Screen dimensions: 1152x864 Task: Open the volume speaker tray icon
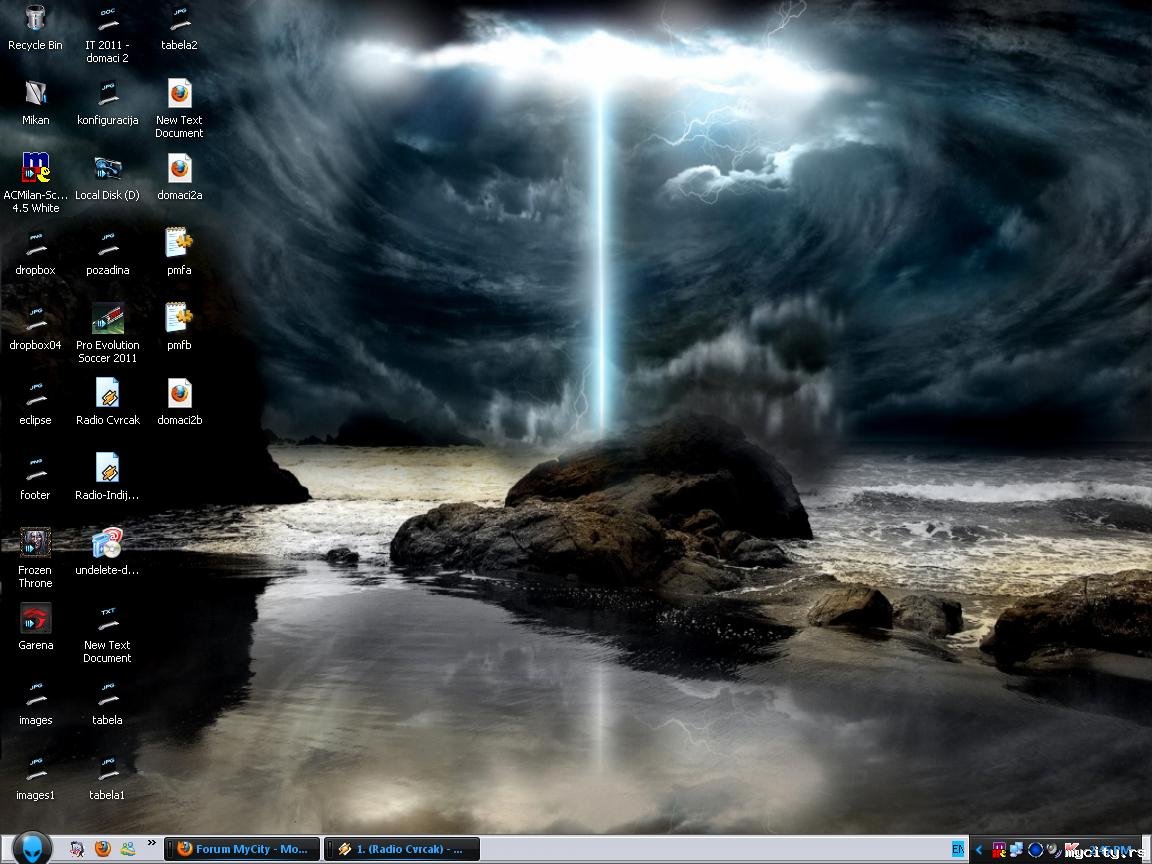[x=1052, y=849]
